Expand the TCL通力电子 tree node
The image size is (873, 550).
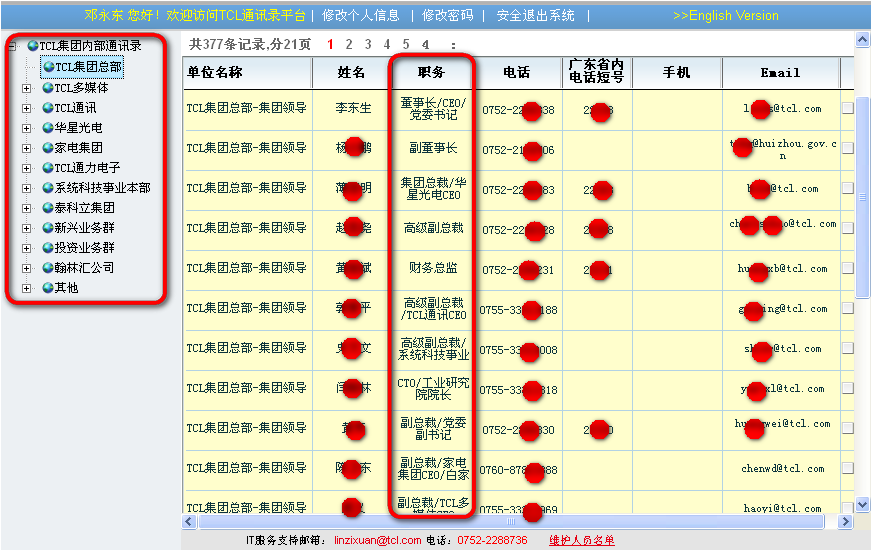[26, 169]
